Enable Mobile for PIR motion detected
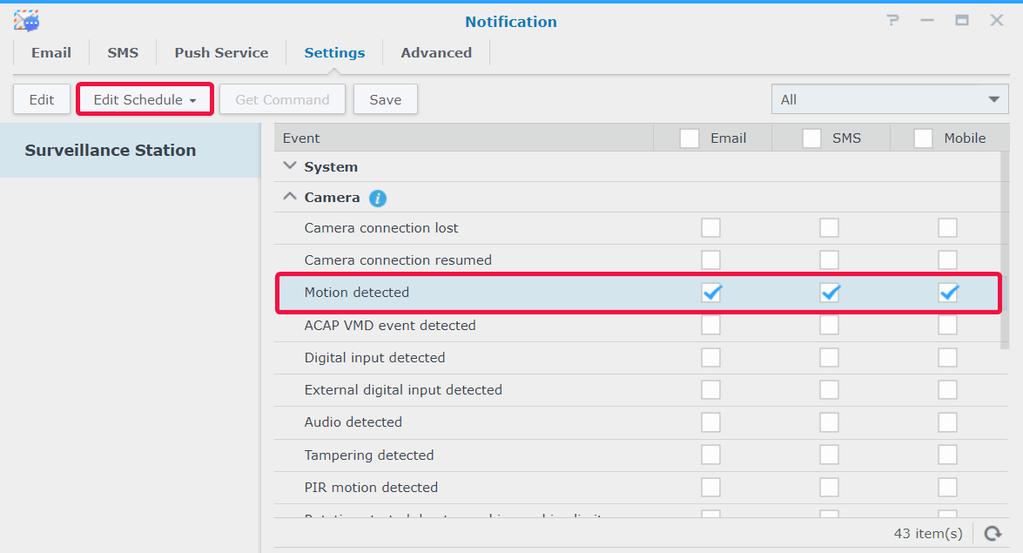 [x=947, y=487]
